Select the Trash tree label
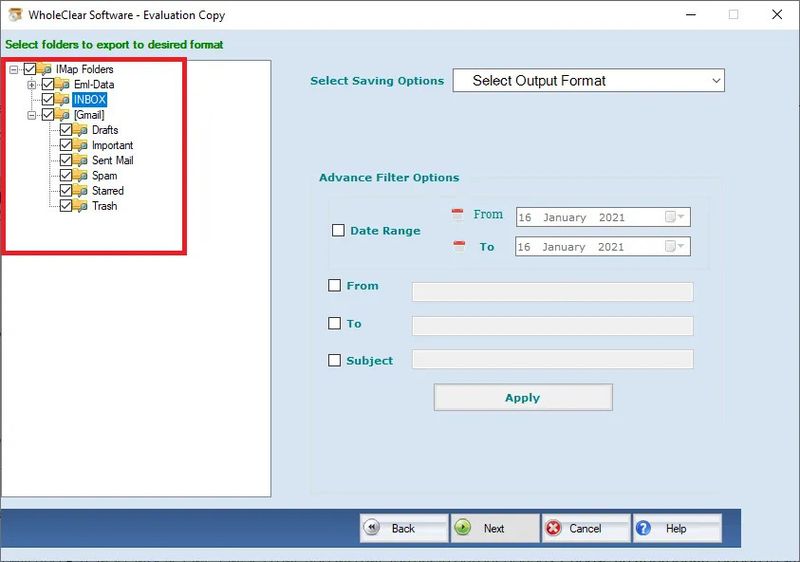This screenshot has height=562, width=800. point(105,206)
